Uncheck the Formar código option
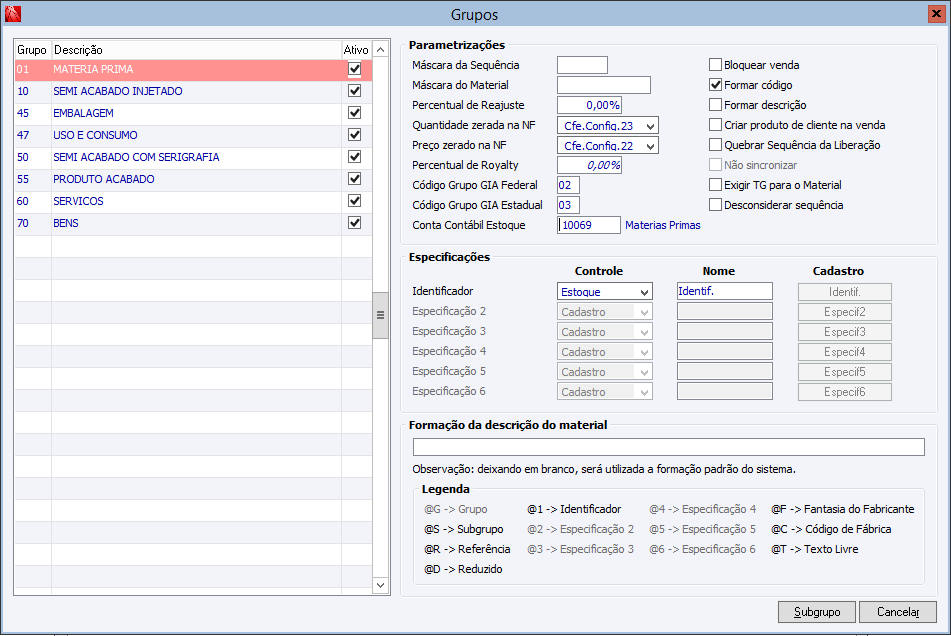Image resolution: width=951 pixels, height=636 pixels. 715,85
